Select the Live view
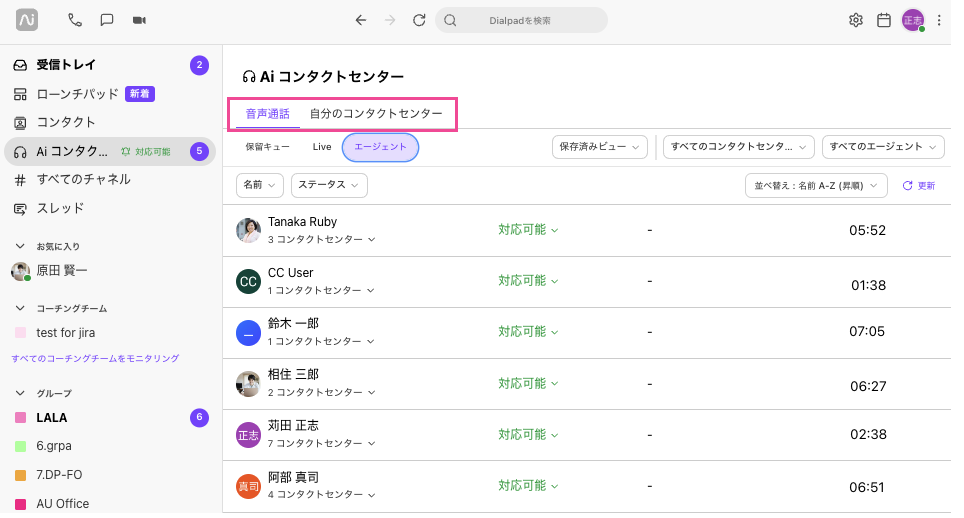This screenshot has width=964, height=518. (x=322, y=147)
